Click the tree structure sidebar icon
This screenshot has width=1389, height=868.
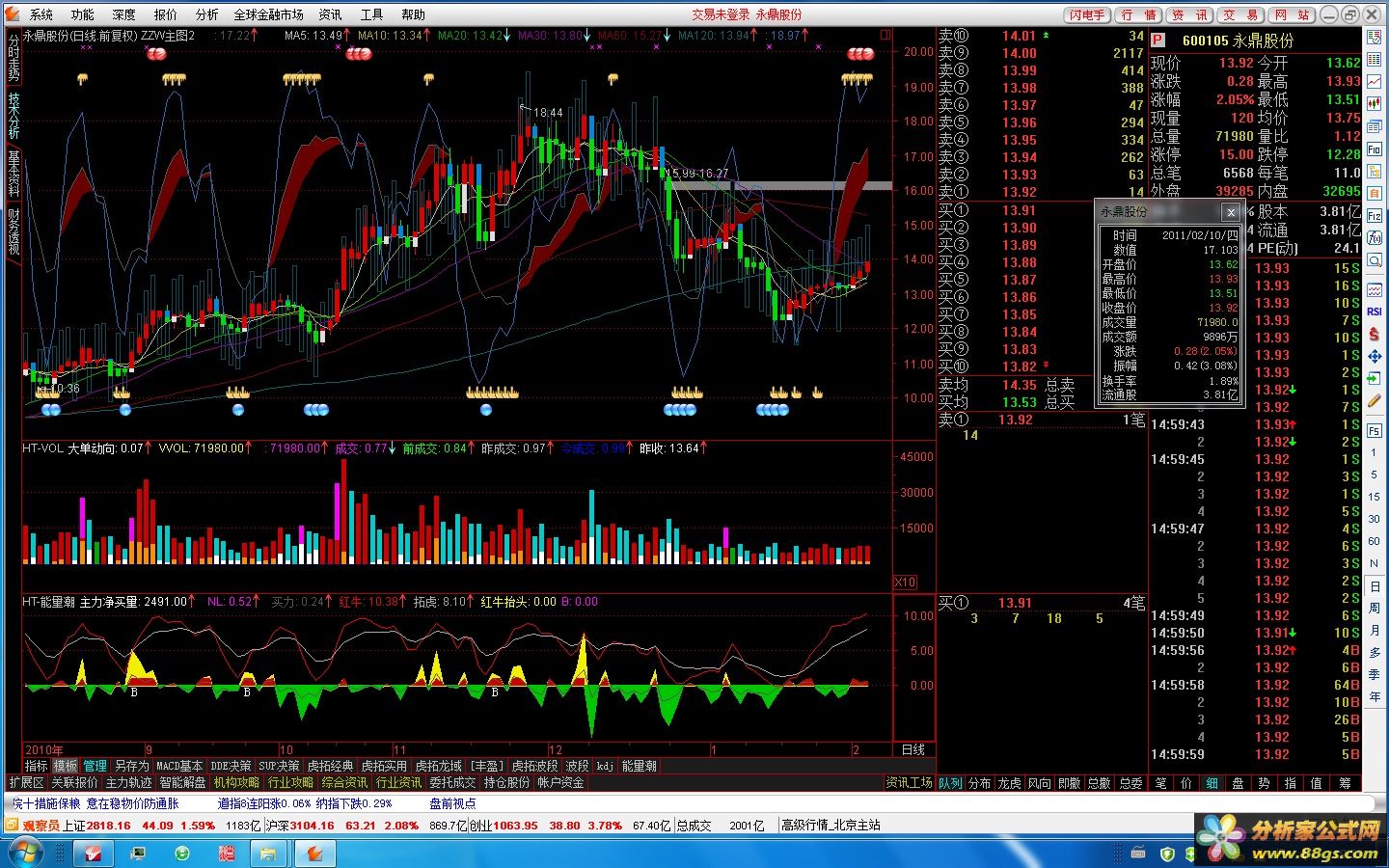[1374, 172]
